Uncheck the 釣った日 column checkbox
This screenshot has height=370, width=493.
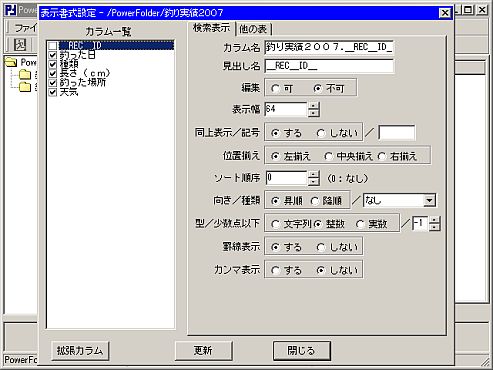(x=53, y=55)
